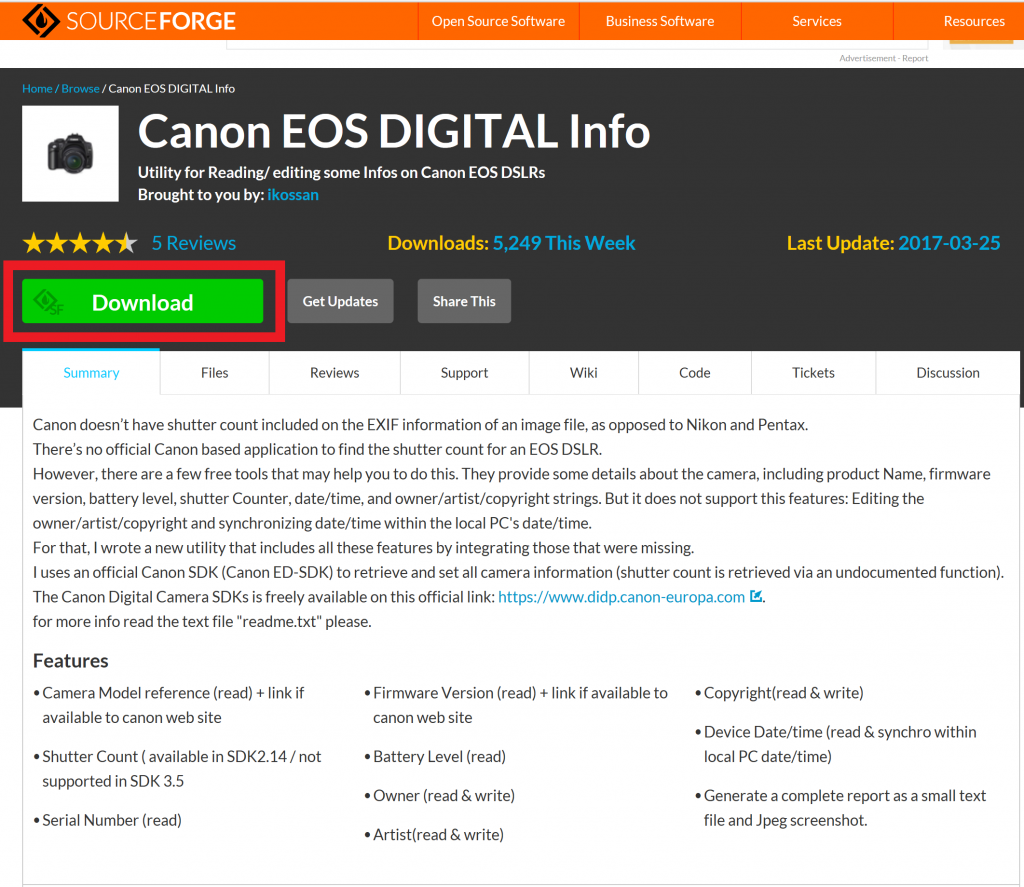
Task: Switch to the Wiki tab
Action: pyautogui.click(x=583, y=372)
